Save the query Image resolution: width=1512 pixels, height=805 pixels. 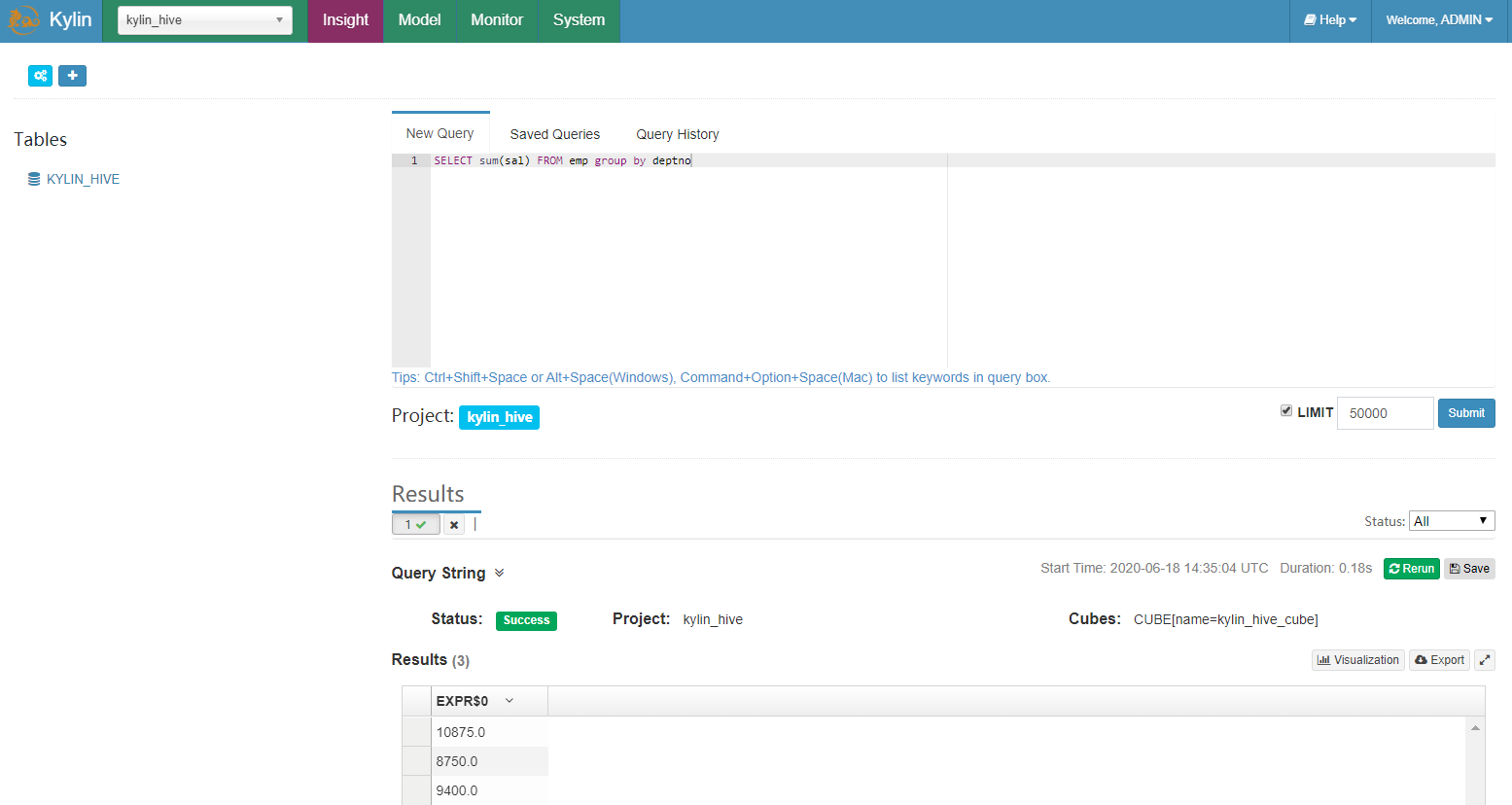[x=1469, y=569]
